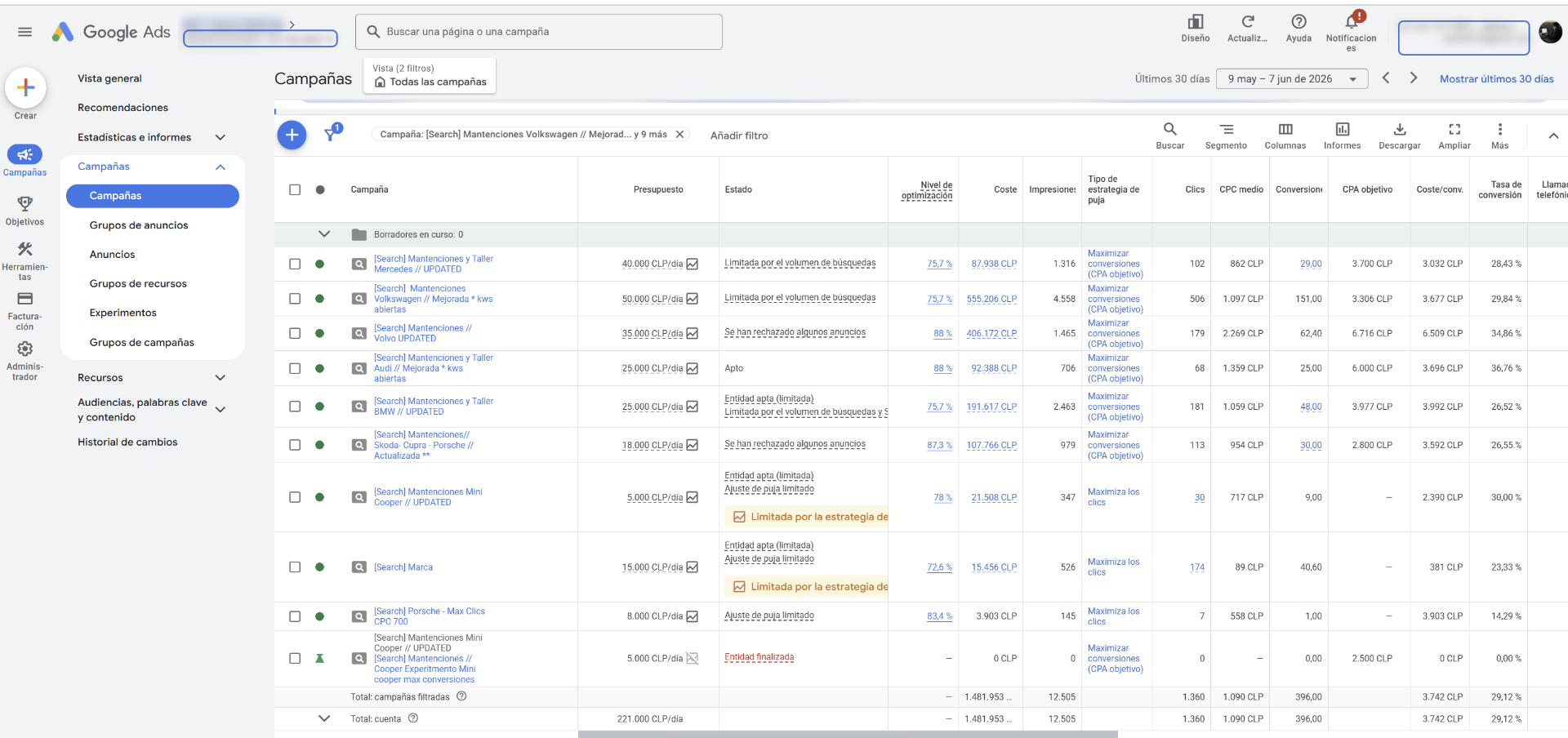Screen dimensions: 1568x738
Task: Open the Informes tool
Action: point(1342,136)
